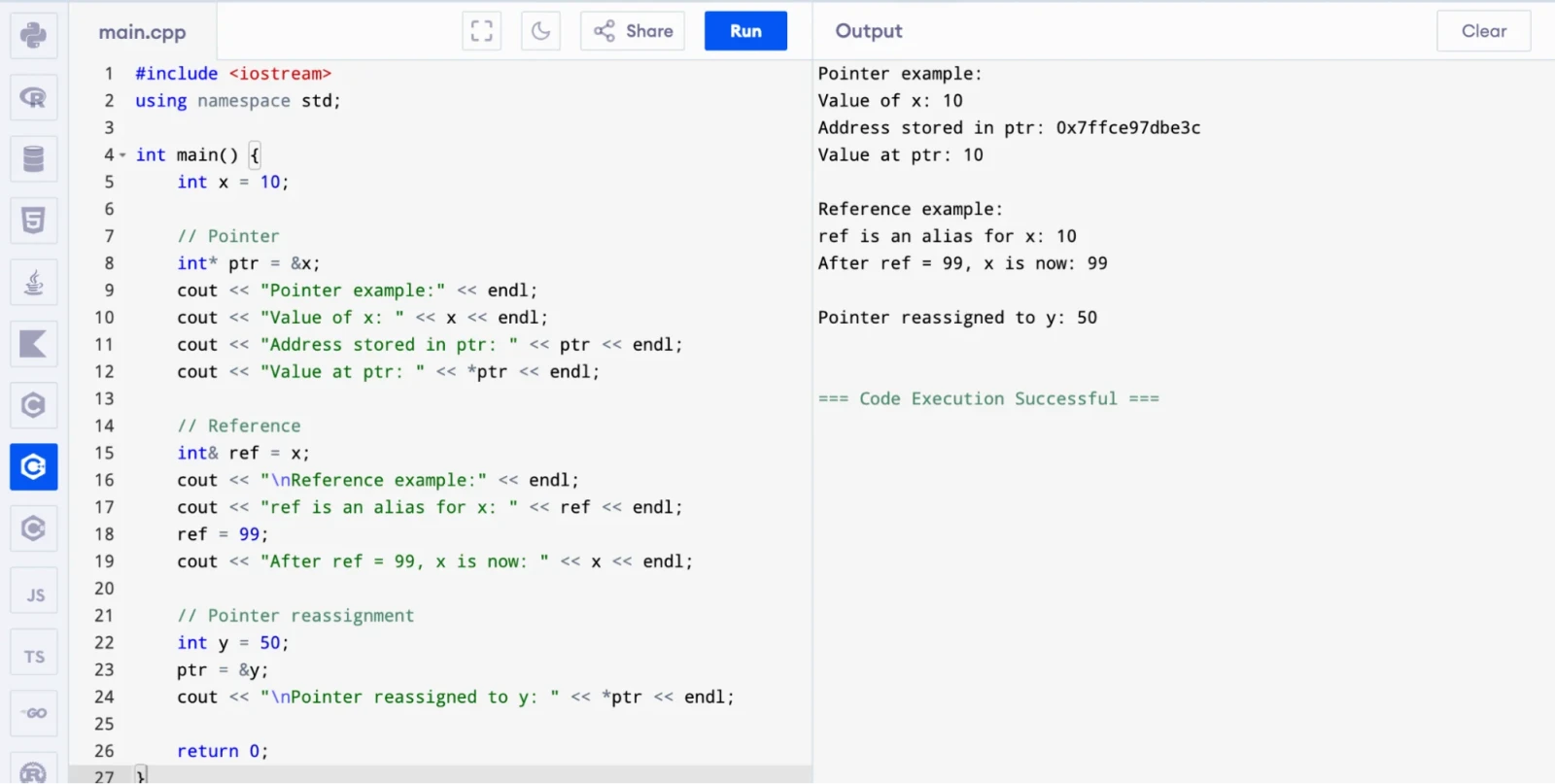Switch to the C# compiler icon
Viewport: 1555px width, 784px height.
[34, 528]
